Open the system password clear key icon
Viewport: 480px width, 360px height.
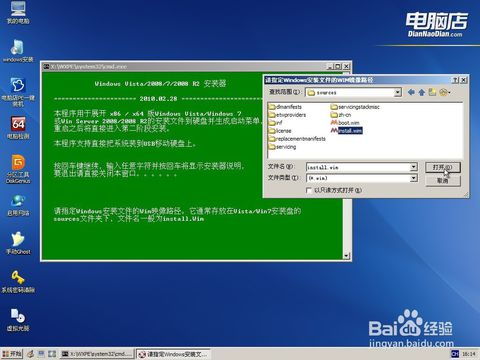pos(18,281)
